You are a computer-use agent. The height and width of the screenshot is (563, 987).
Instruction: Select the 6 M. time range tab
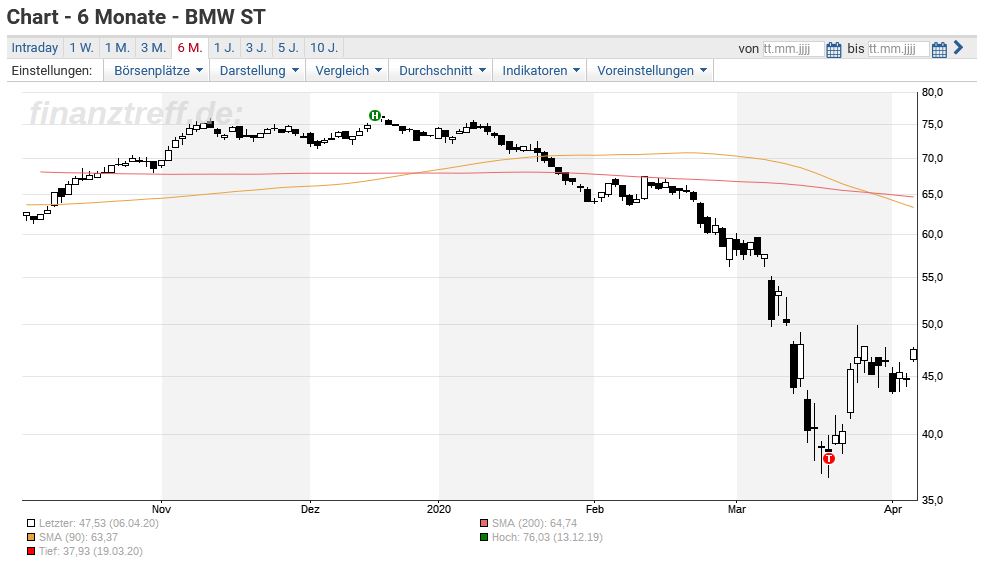(189, 48)
